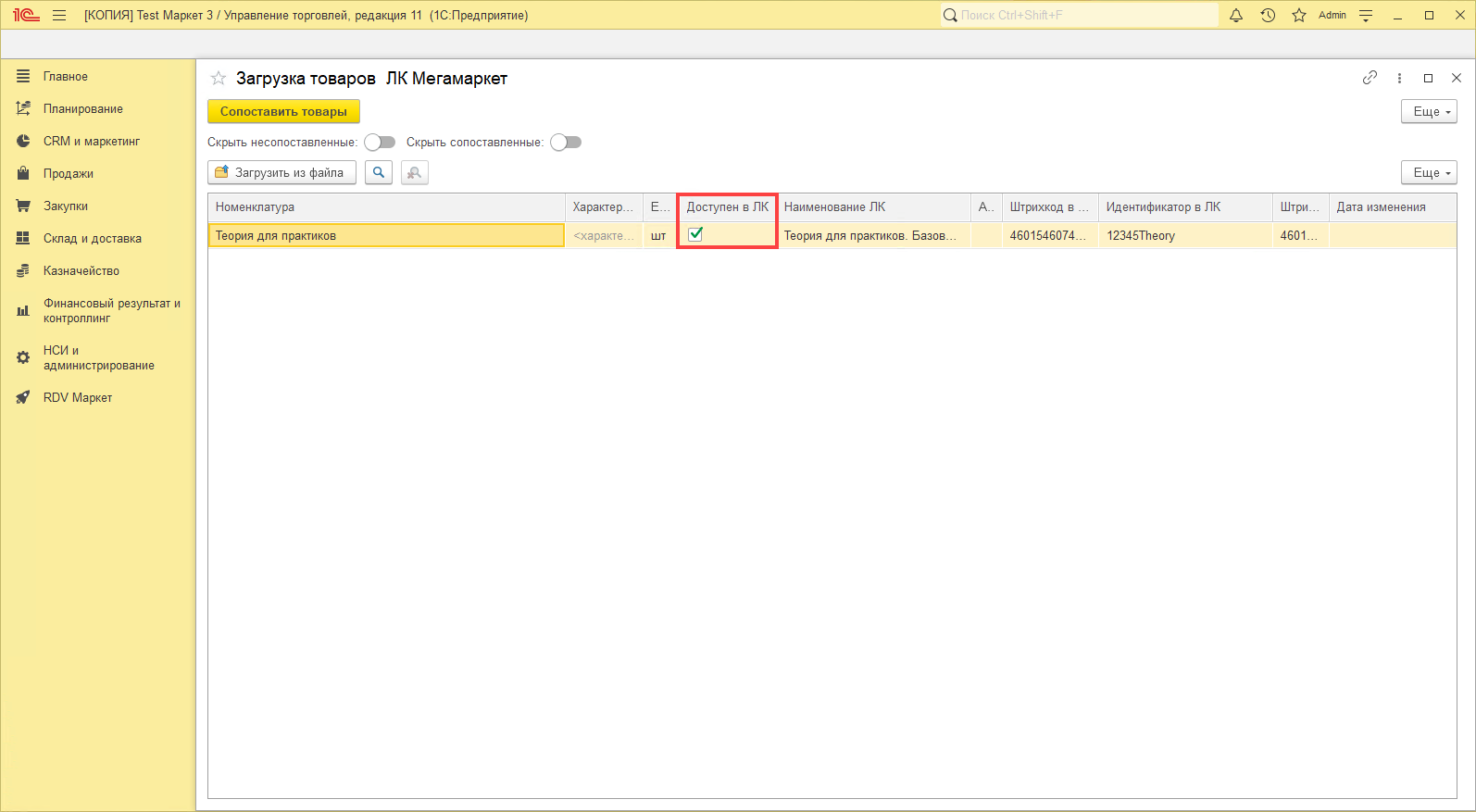Image resolution: width=1476 pixels, height=812 pixels.
Task: Click Доступен в ЛК column header
Action: 728,206
